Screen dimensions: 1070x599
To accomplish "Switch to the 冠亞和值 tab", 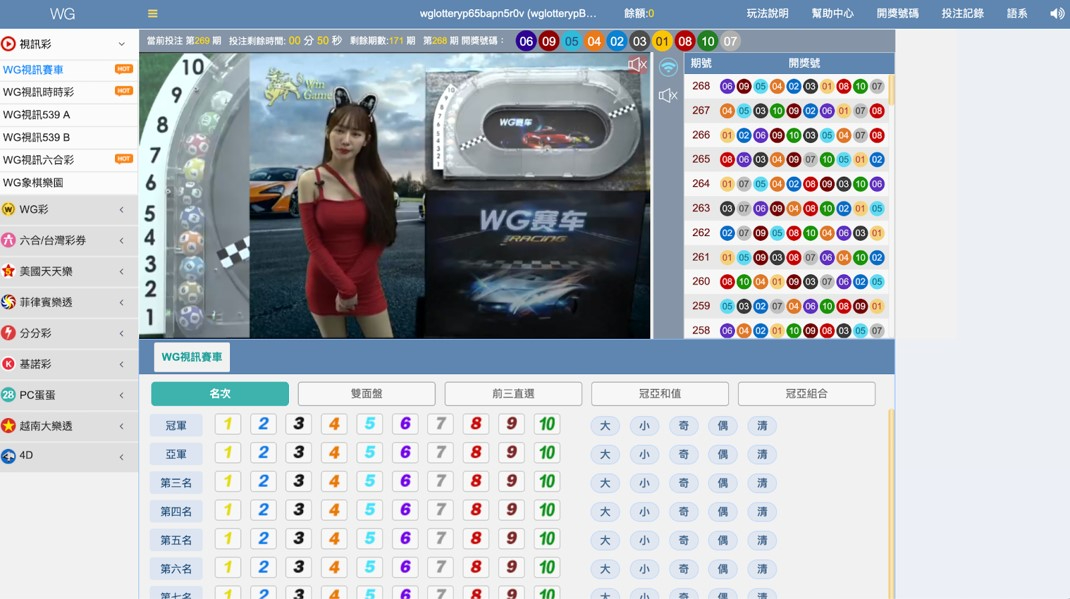I will [x=659, y=394].
